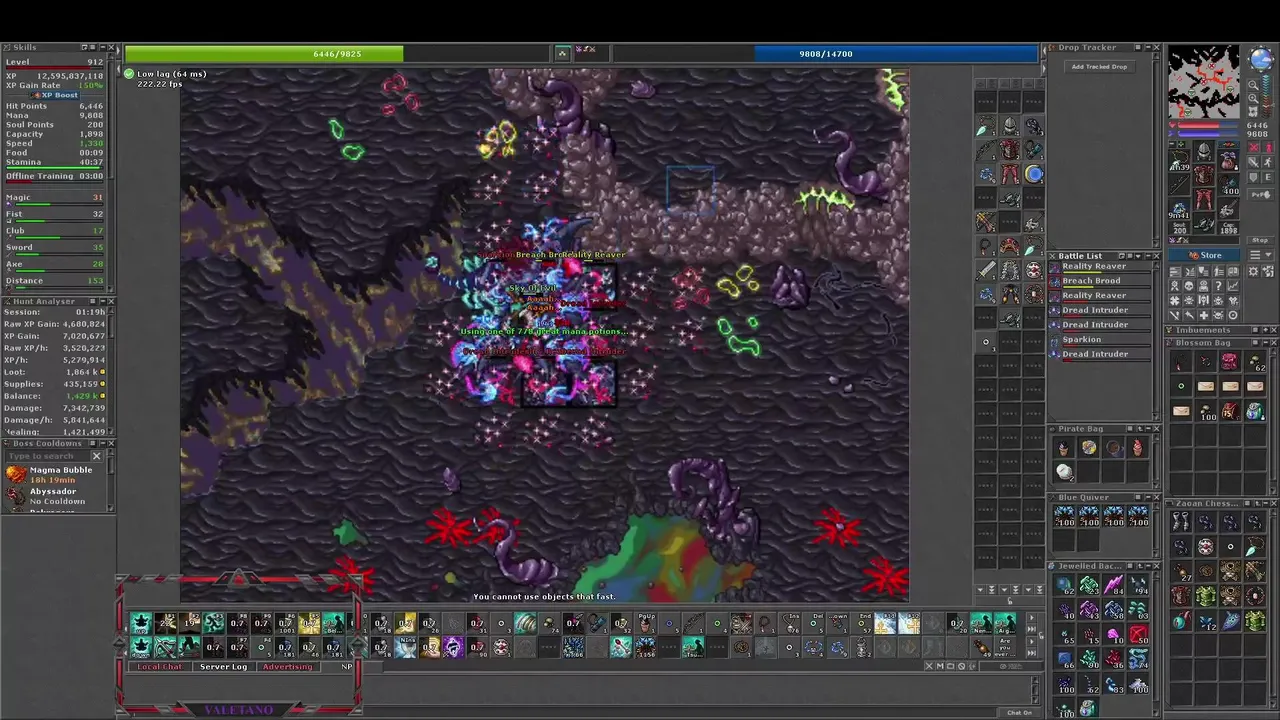
Task: Collapse the Pirate Bag container
Action: 1148,429
